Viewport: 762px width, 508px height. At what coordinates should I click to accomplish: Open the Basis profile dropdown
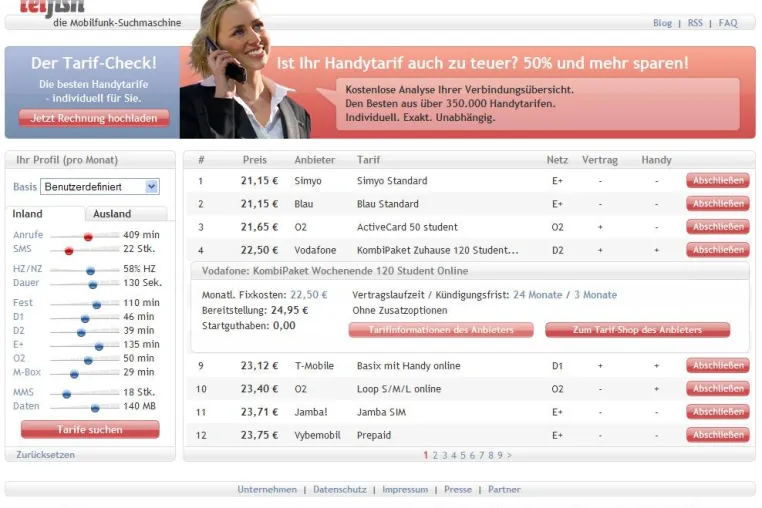(100, 187)
